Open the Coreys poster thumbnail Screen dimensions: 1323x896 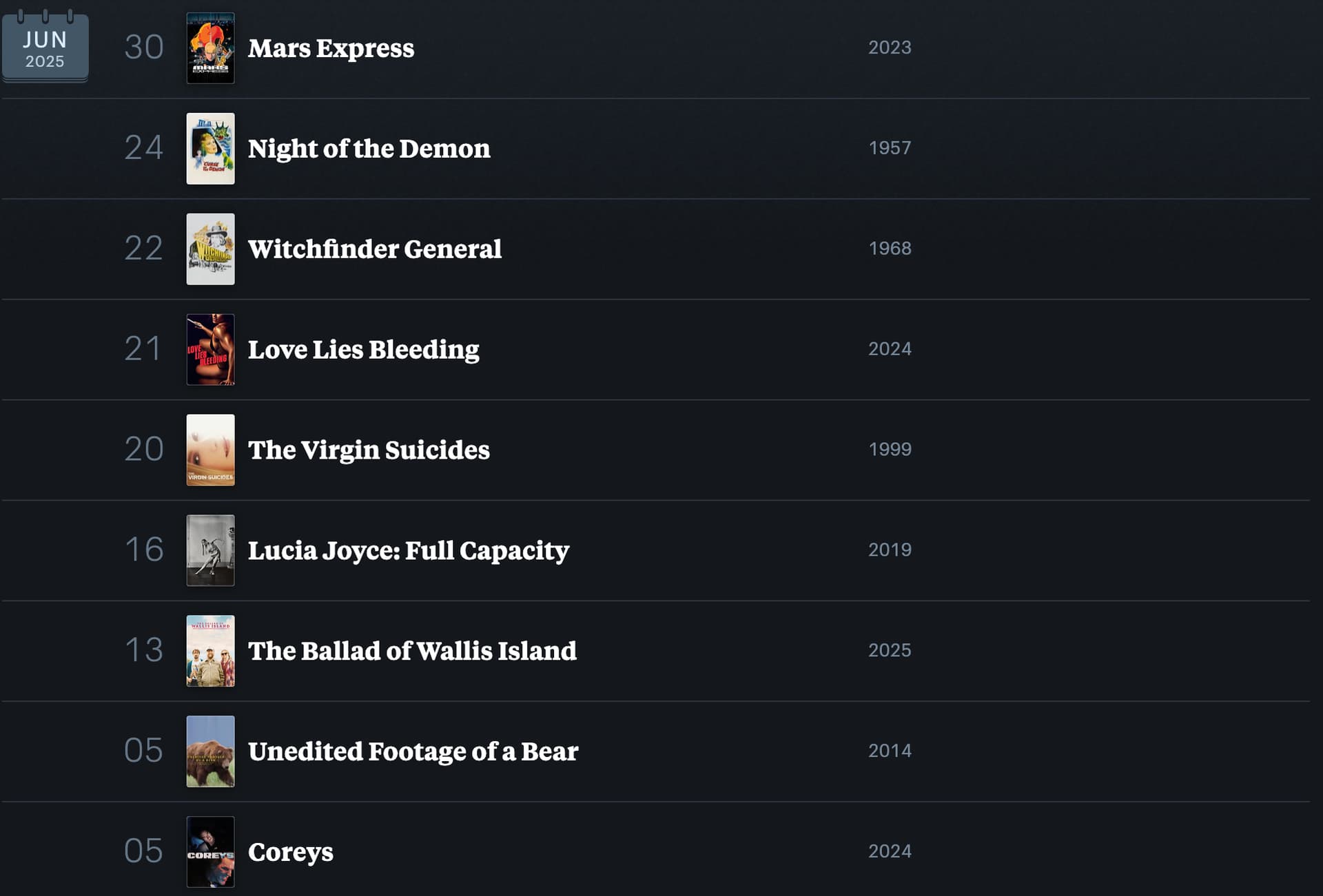(210, 853)
